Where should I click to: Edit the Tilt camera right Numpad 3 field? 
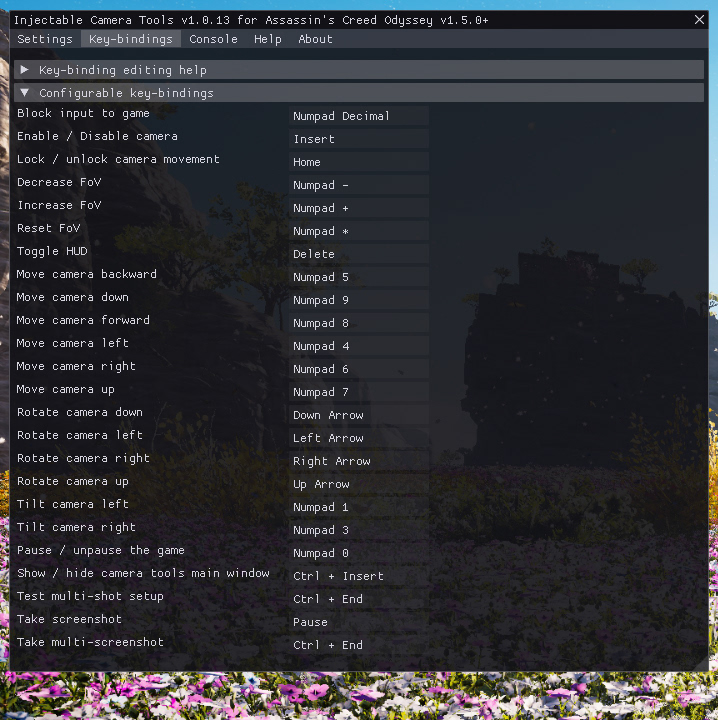click(x=359, y=530)
